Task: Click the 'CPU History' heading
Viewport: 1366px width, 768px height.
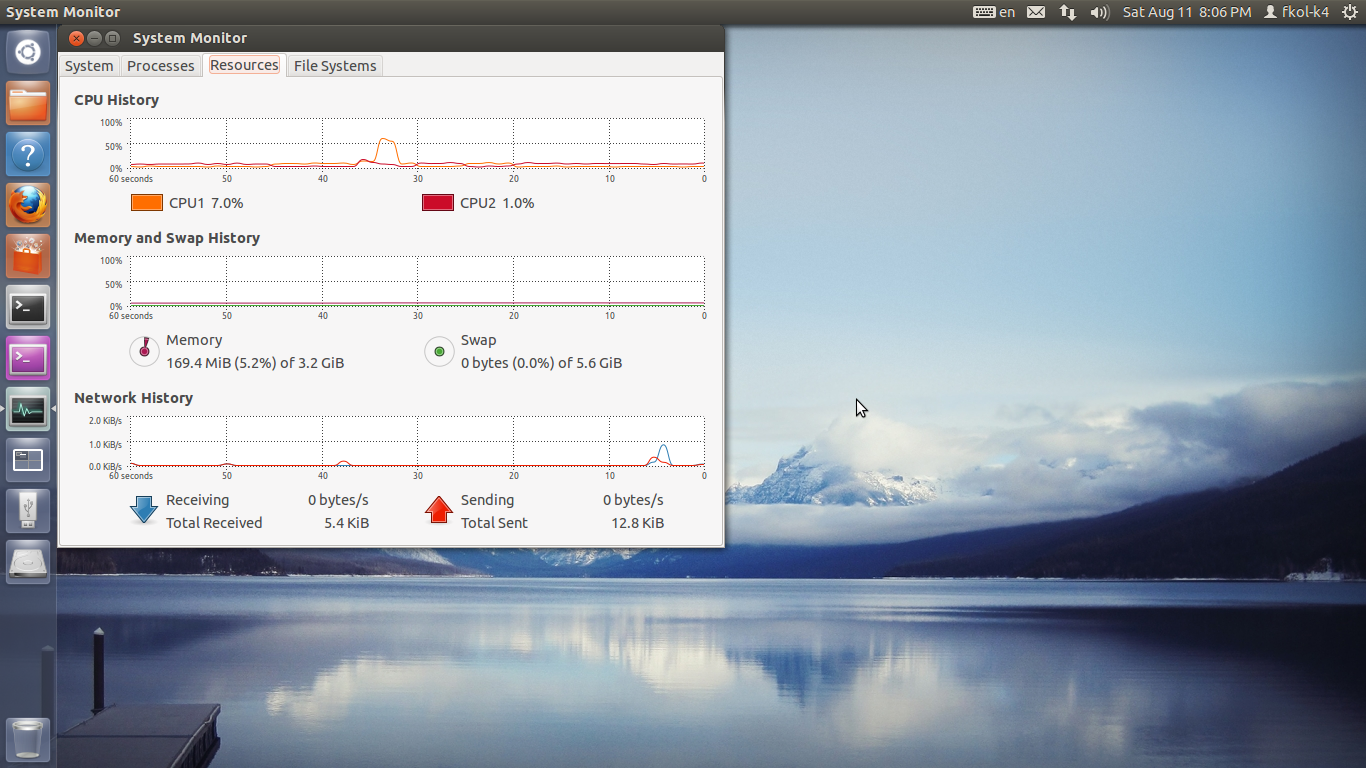Action: tap(116, 100)
